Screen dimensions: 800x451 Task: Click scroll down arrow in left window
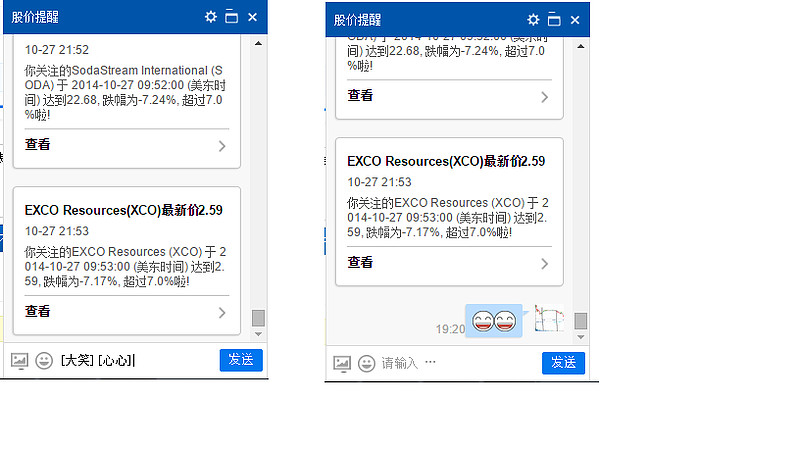(258, 334)
